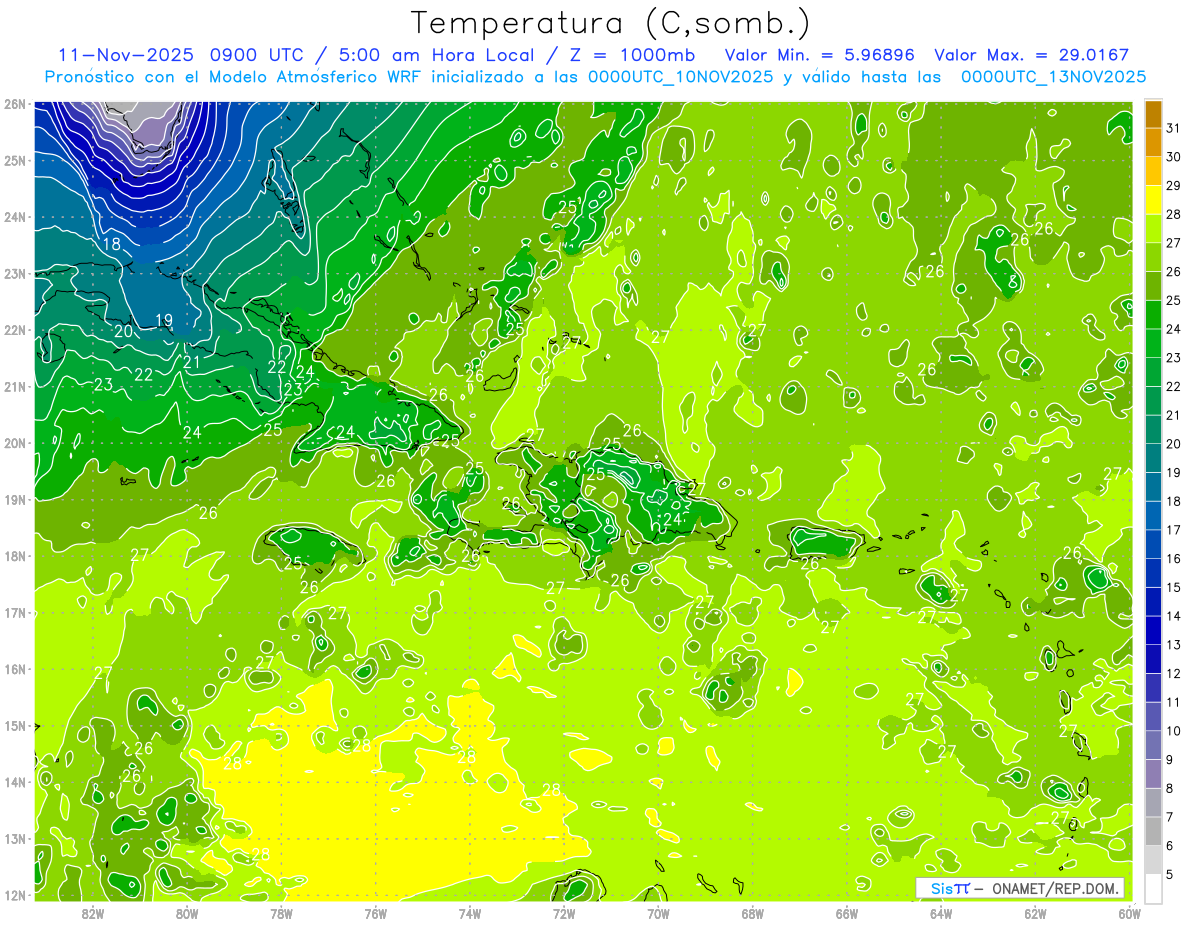This screenshot has height=927, width=1200.
Task: Click the legend scale value 17
Action: [1174, 530]
